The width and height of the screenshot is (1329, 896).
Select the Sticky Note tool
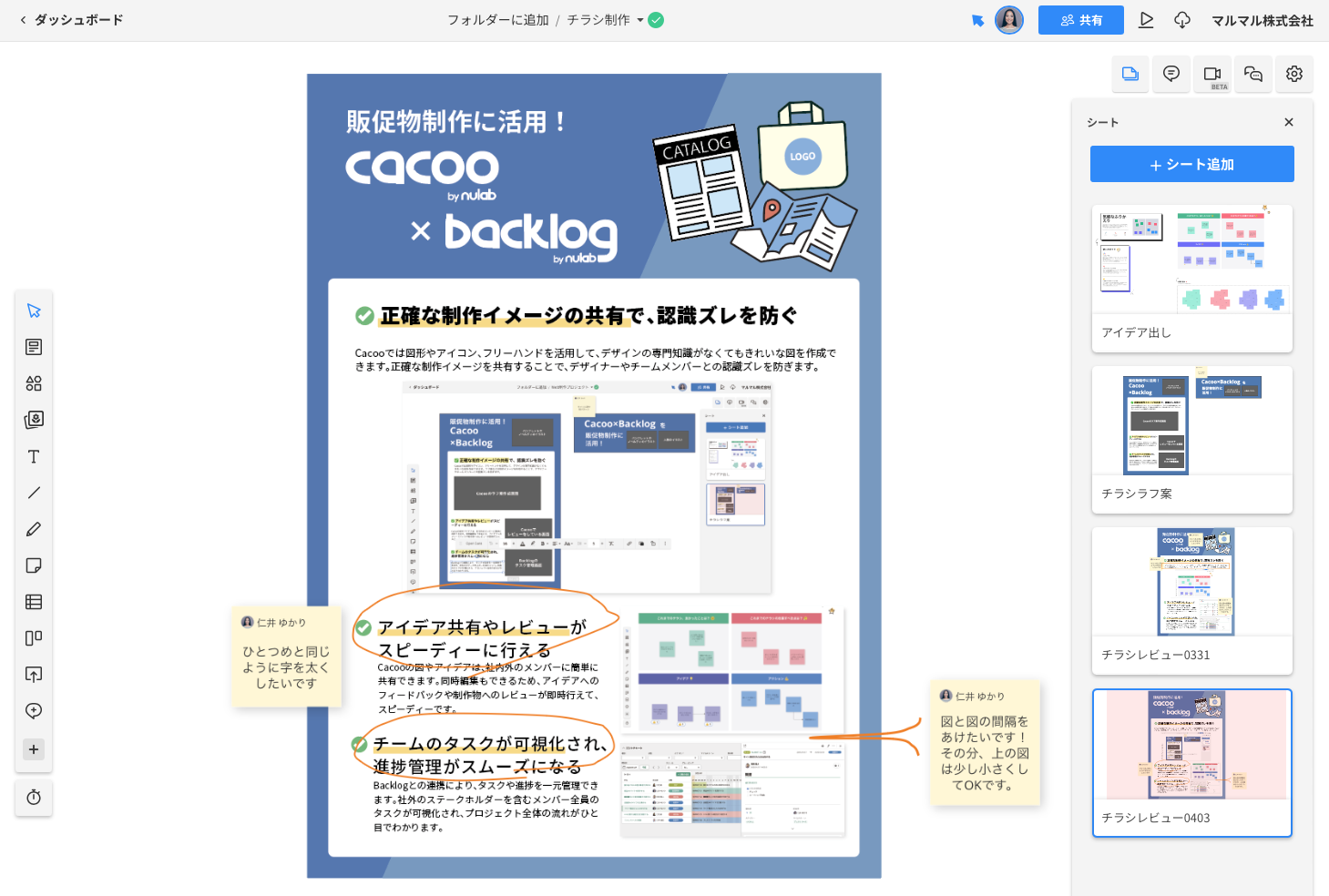34,565
